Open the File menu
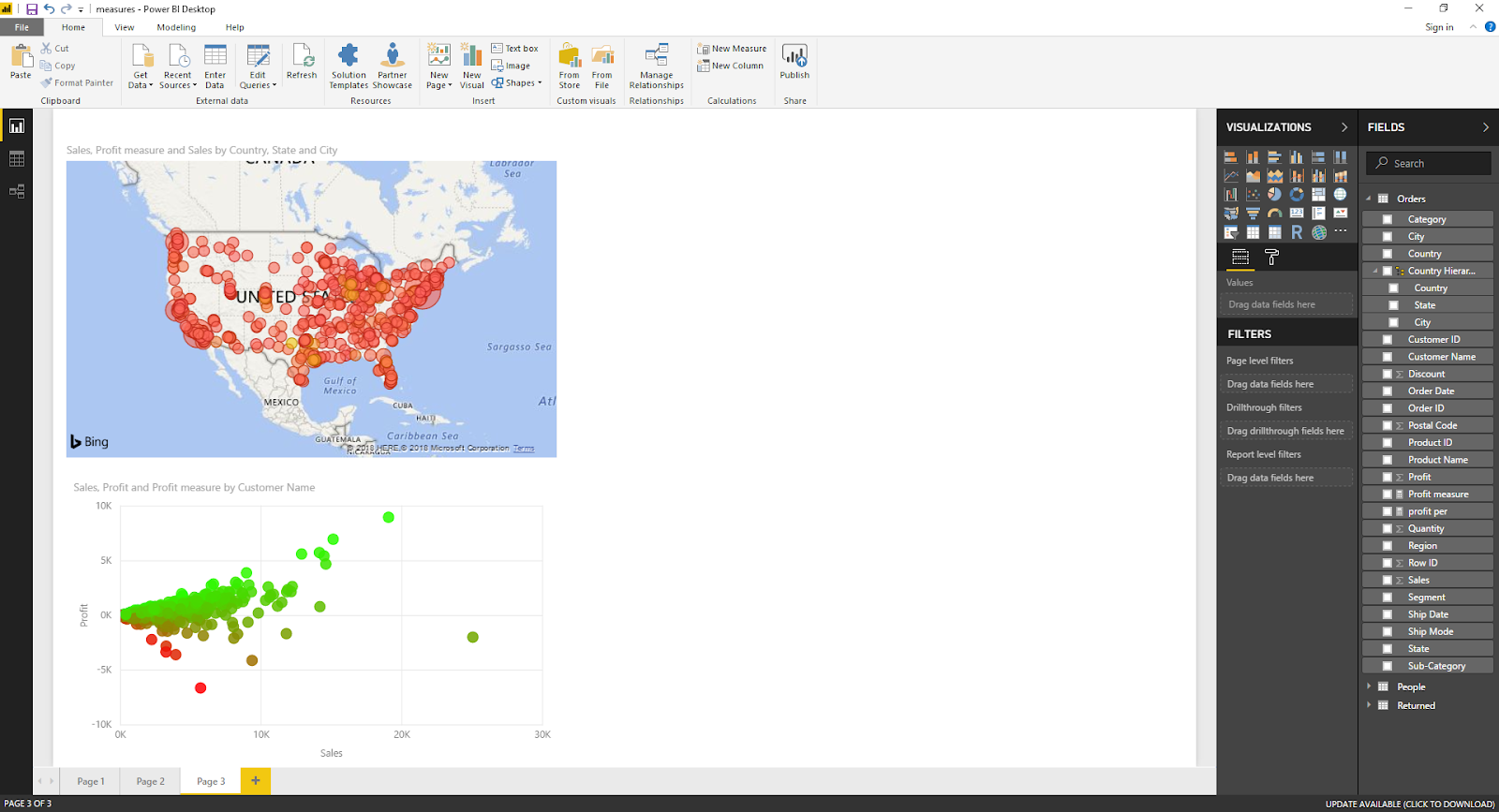 22,27
